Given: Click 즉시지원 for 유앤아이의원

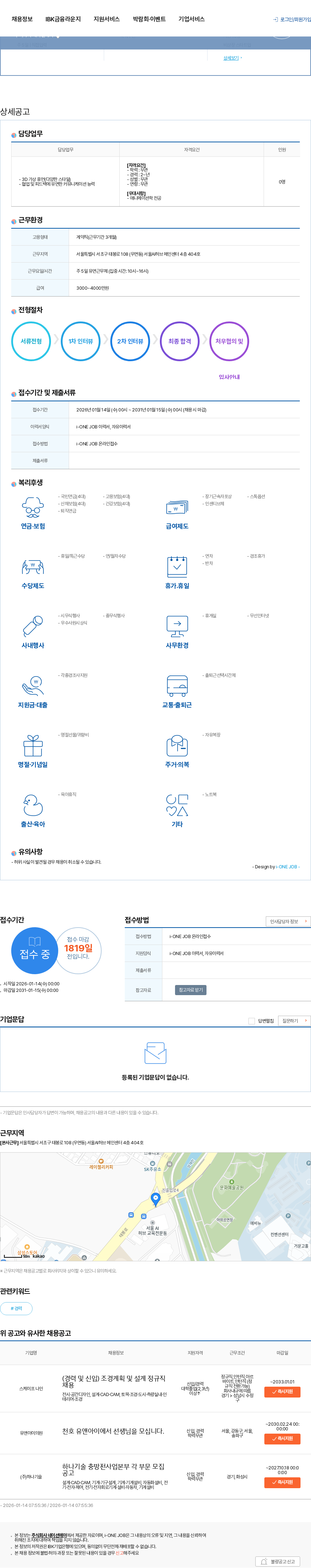Looking at the screenshot, I should pos(282,1438).
